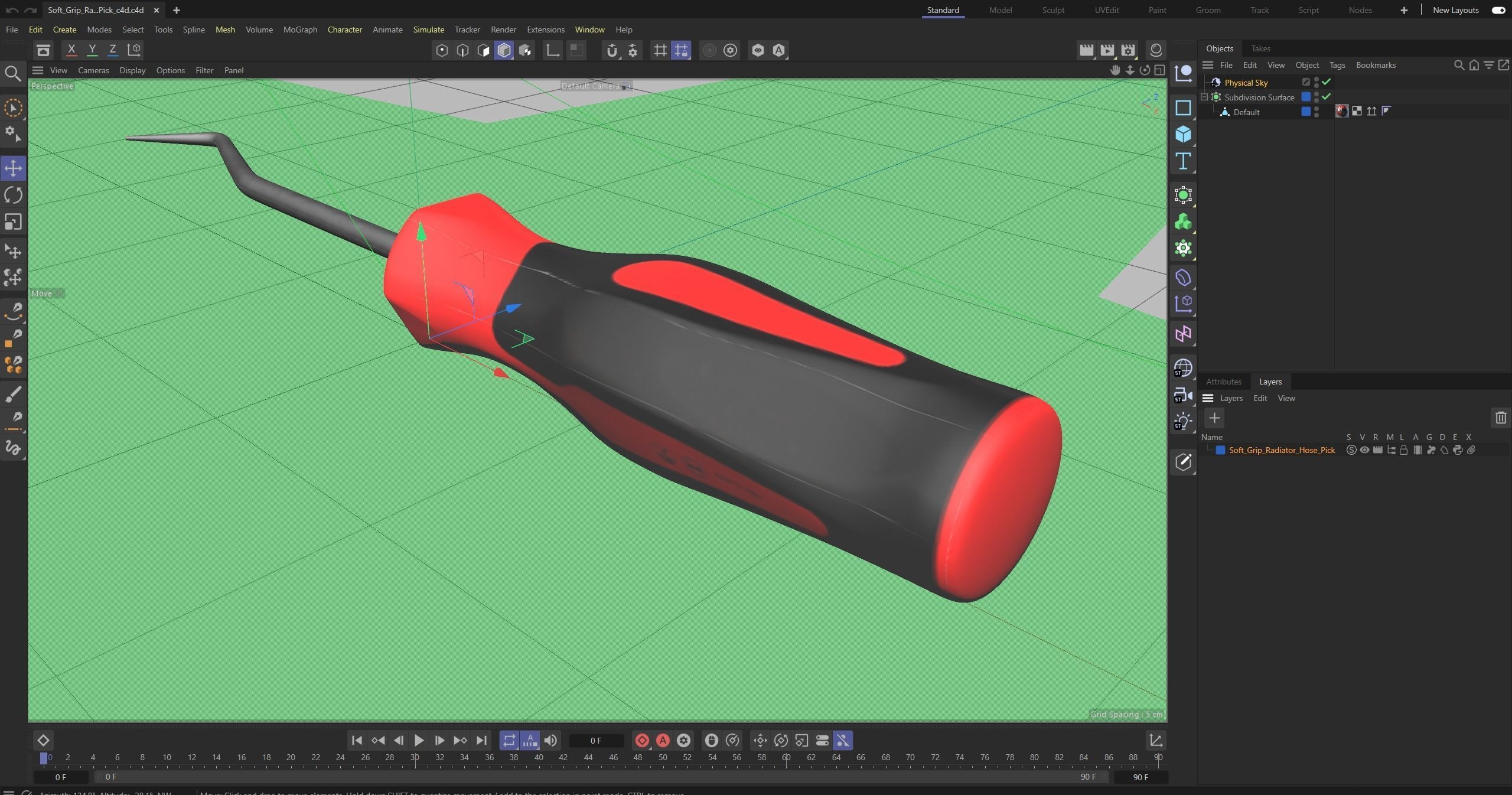Toggle Subdivision Surface enabled checkmark

(1327, 97)
